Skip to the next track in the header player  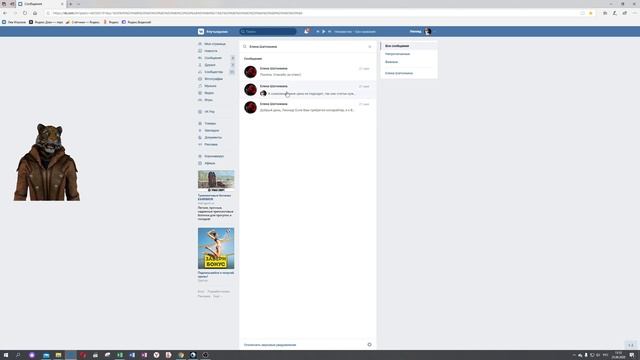(x=329, y=31)
